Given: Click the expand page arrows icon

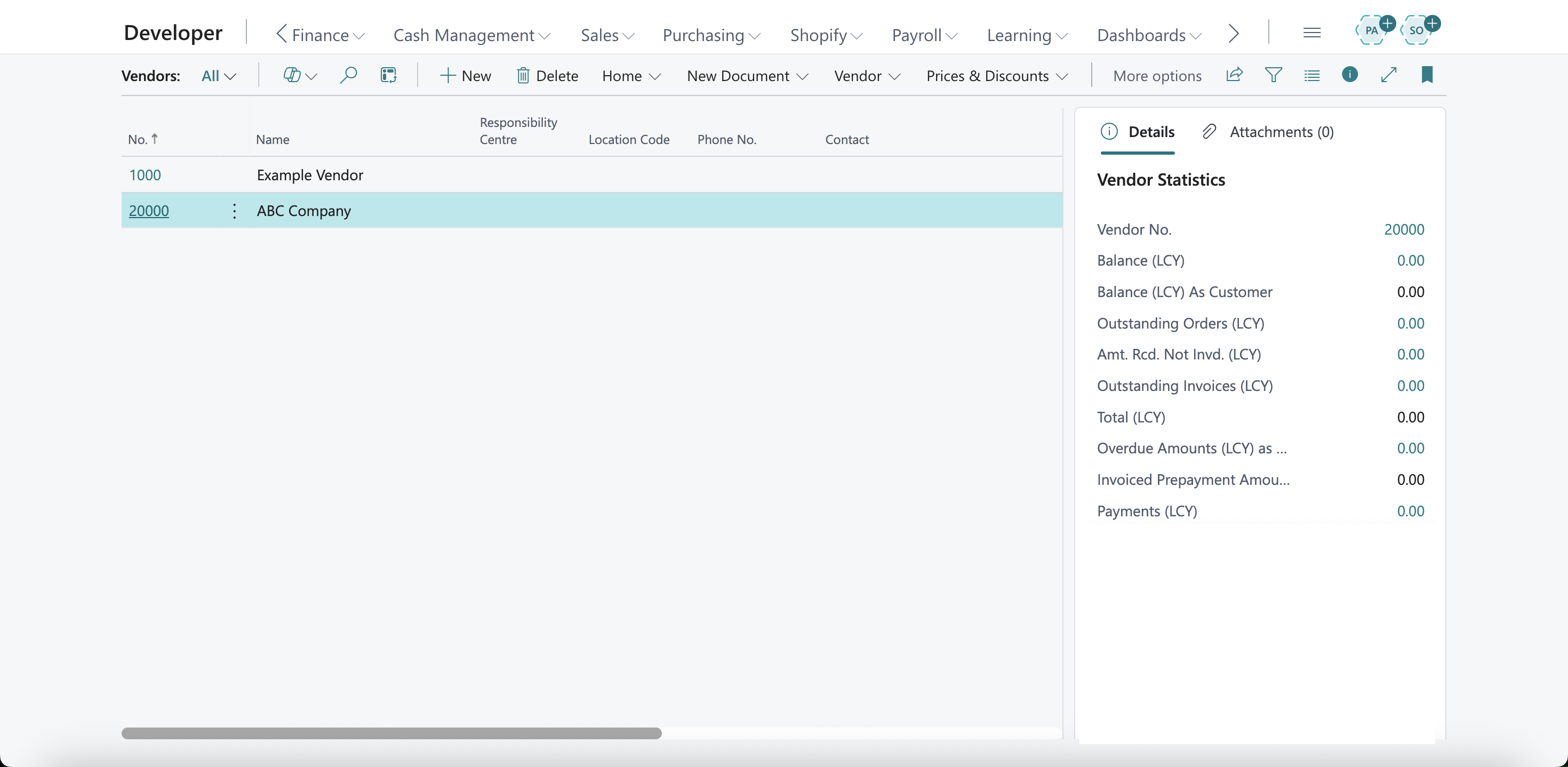Looking at the screenshot, I should 1388,76.
